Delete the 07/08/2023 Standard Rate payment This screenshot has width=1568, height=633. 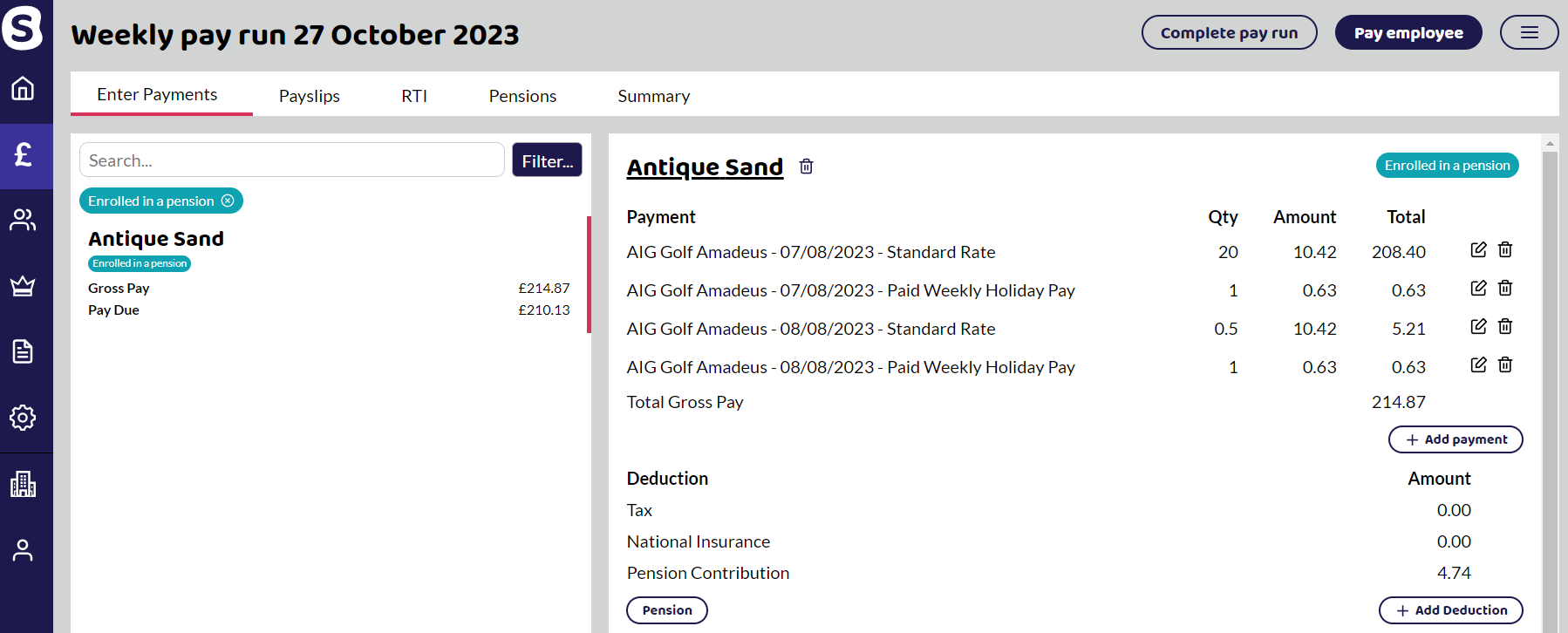(x=1505, y=250)
